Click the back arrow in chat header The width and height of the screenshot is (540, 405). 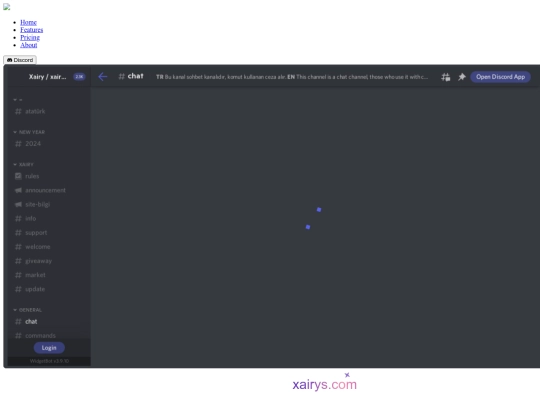pos(103,76)
